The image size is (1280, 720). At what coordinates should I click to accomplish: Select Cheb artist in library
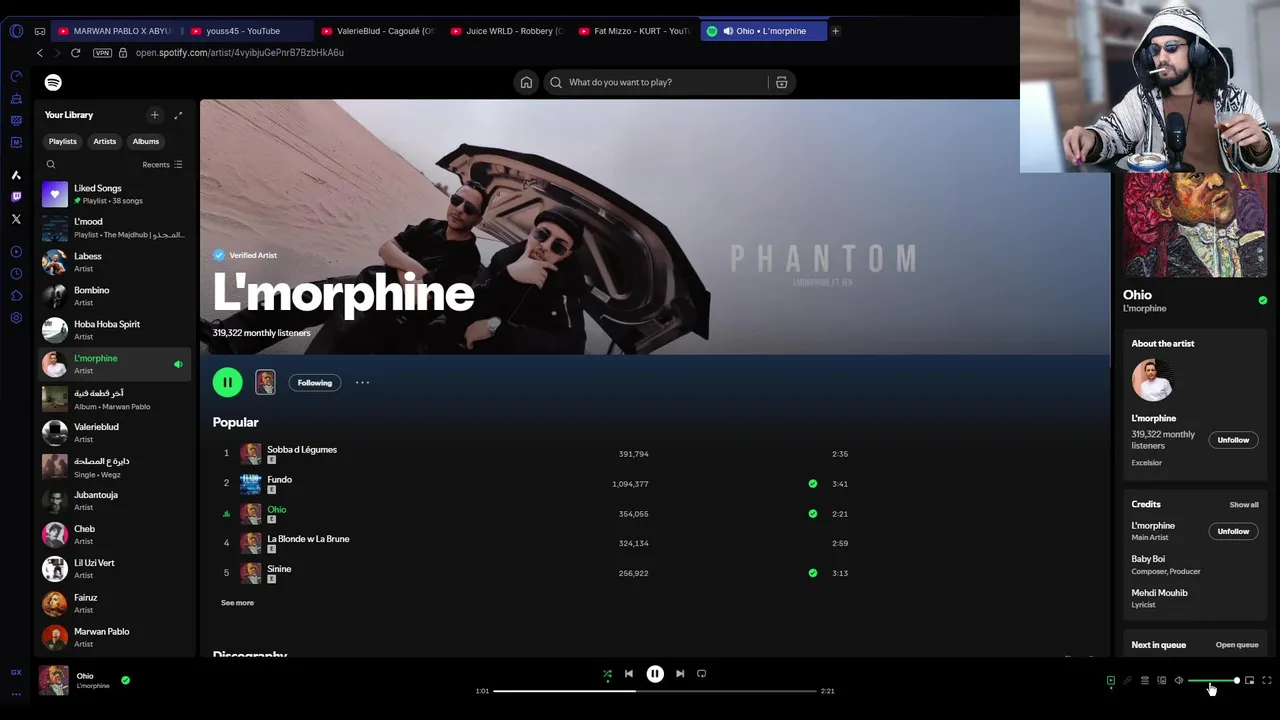point(115,535)
